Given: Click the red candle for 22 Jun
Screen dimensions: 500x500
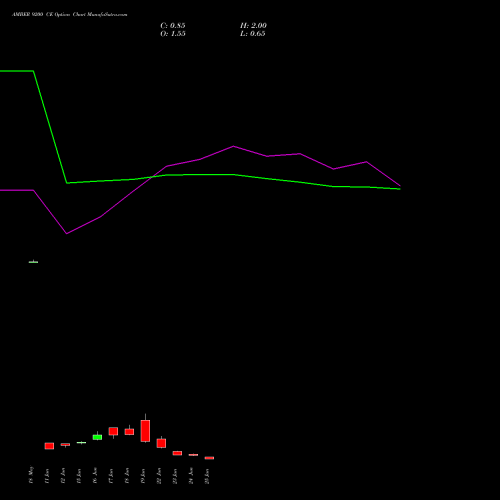Looking at the screenshot, I should [161, 443].
